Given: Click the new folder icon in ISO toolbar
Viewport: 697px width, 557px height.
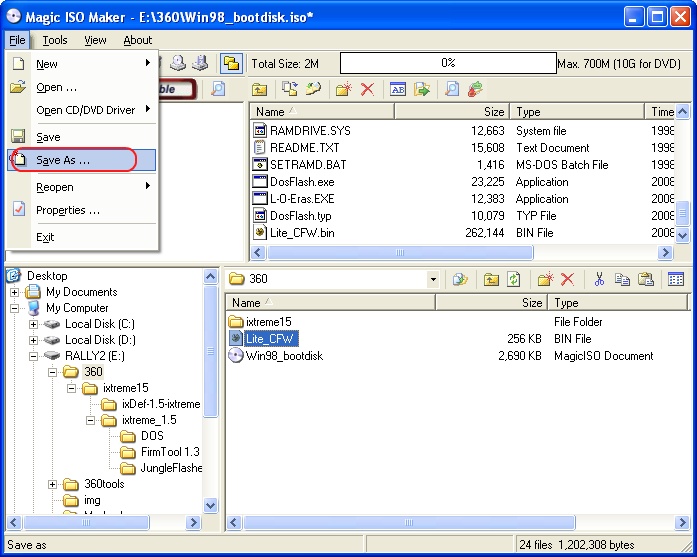Looking at the screenshot, I should pyautogui.click(x=344, y=89).
